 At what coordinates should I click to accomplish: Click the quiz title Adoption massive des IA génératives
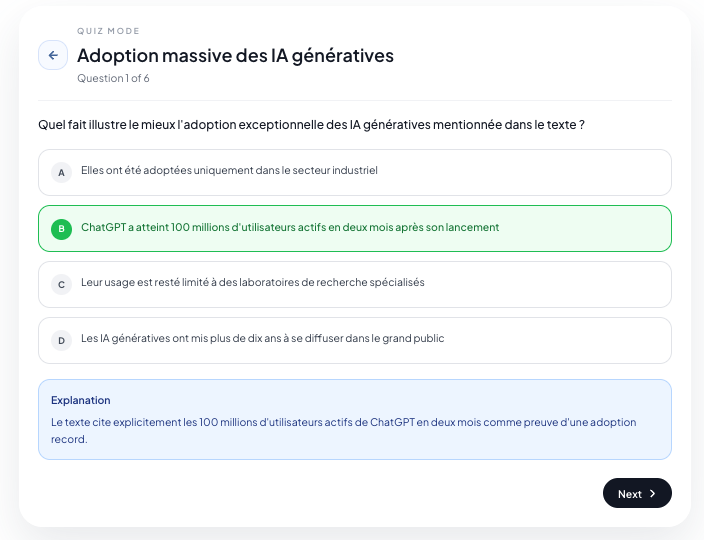235,56
